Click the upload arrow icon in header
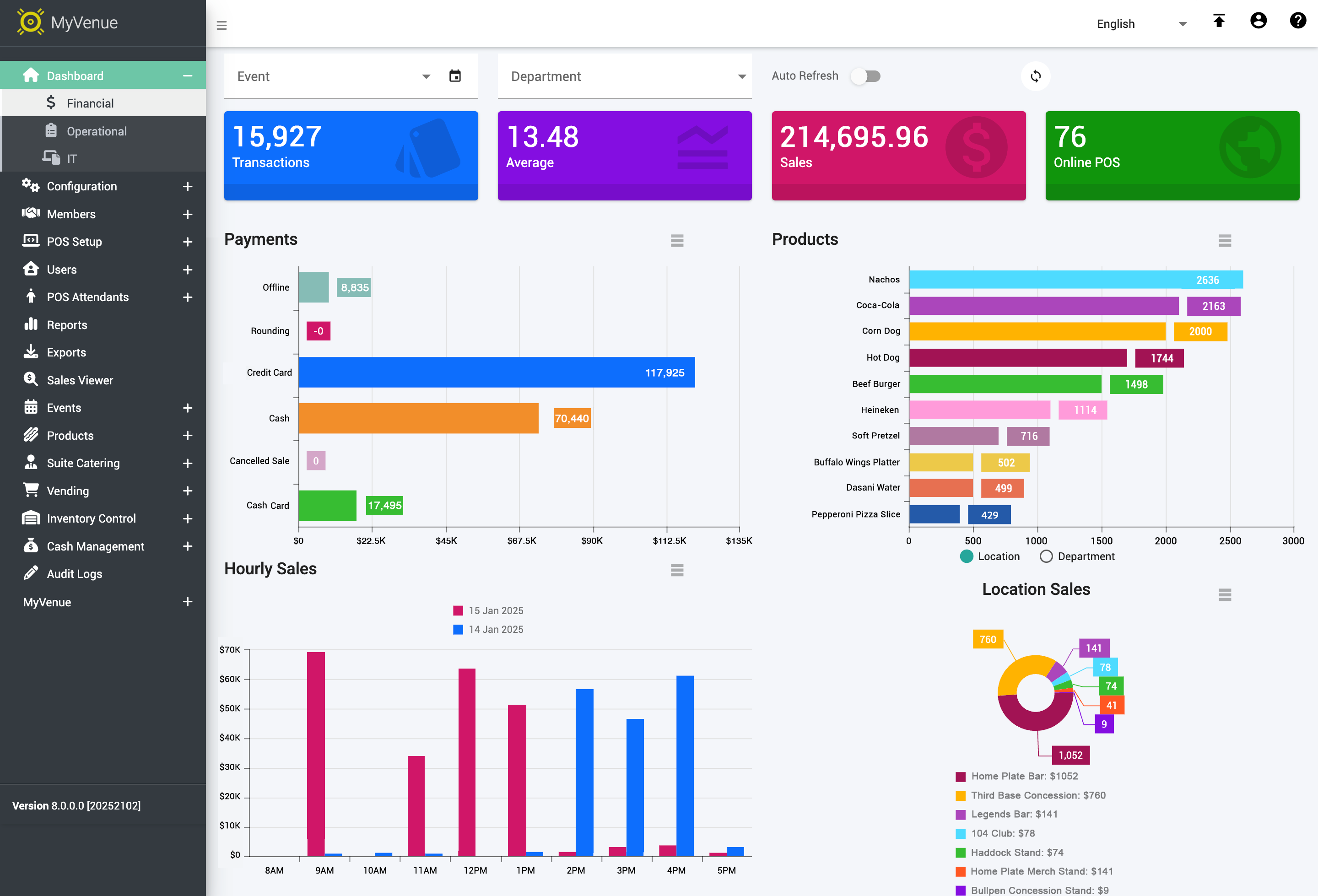This screenshot has height=896, width=1318. (x=1219, y=21)
